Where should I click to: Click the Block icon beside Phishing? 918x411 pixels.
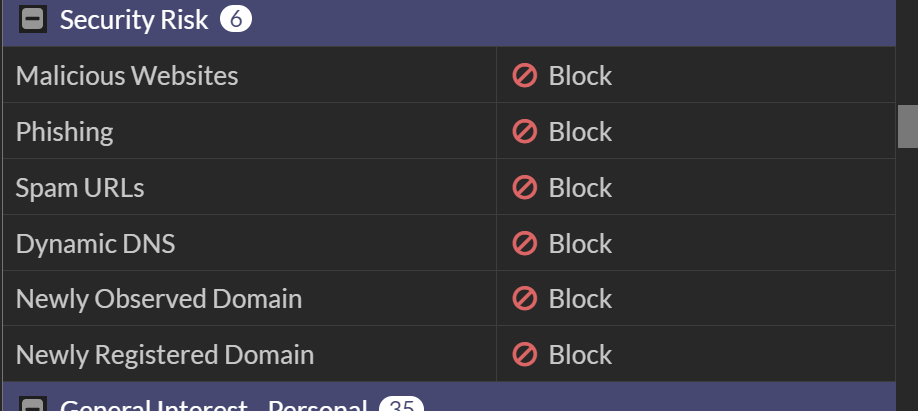pos(525,132)
